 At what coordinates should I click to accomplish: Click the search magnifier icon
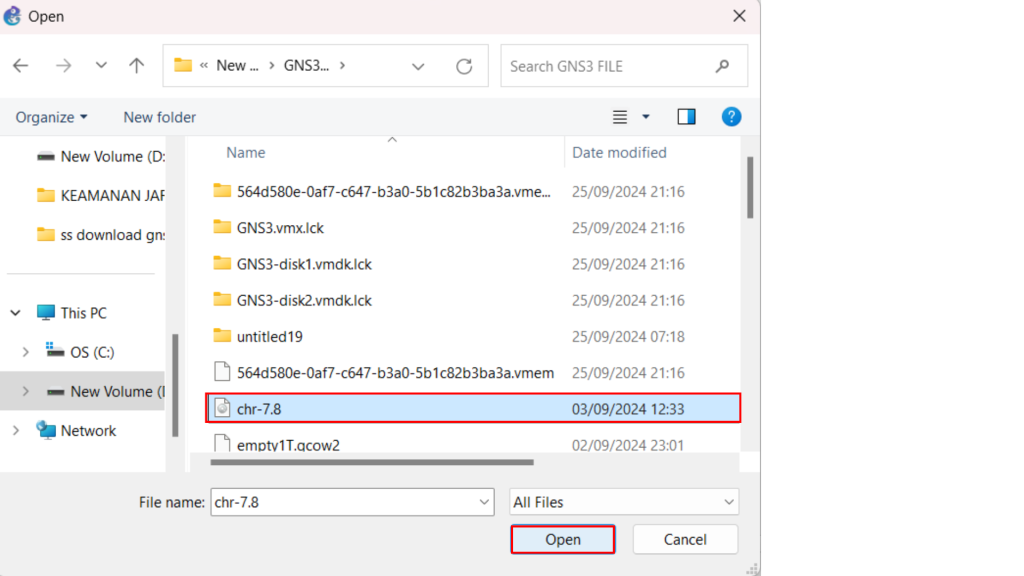(x=722, y=66)
